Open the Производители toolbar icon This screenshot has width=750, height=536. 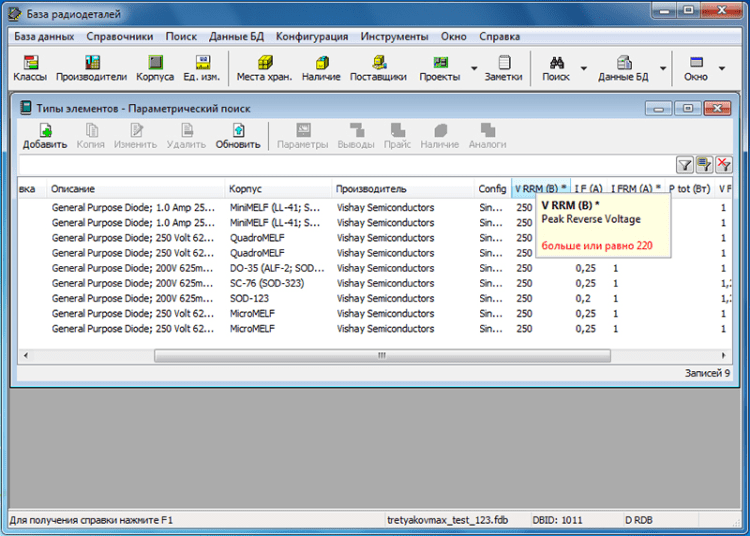(x=91, y=68)
